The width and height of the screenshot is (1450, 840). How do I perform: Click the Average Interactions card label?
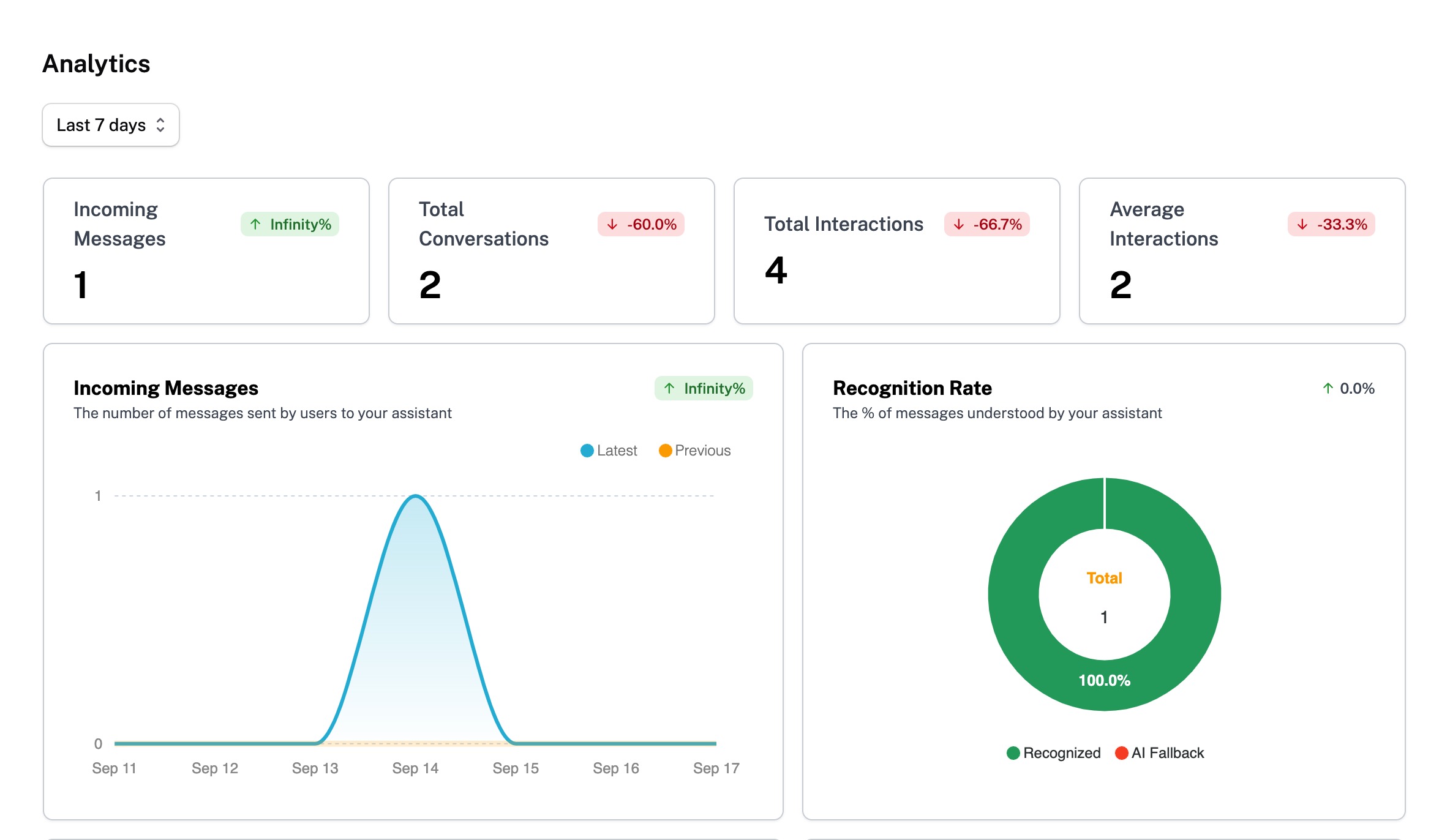click(x=1164, y=224)
